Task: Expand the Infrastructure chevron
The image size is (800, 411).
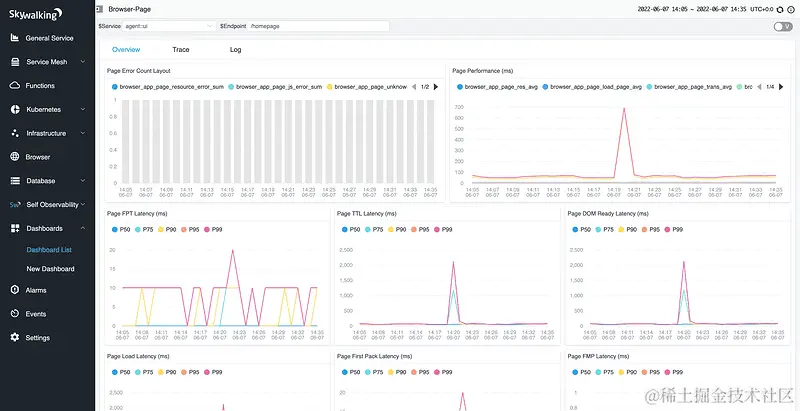Action: coord(83,133)
